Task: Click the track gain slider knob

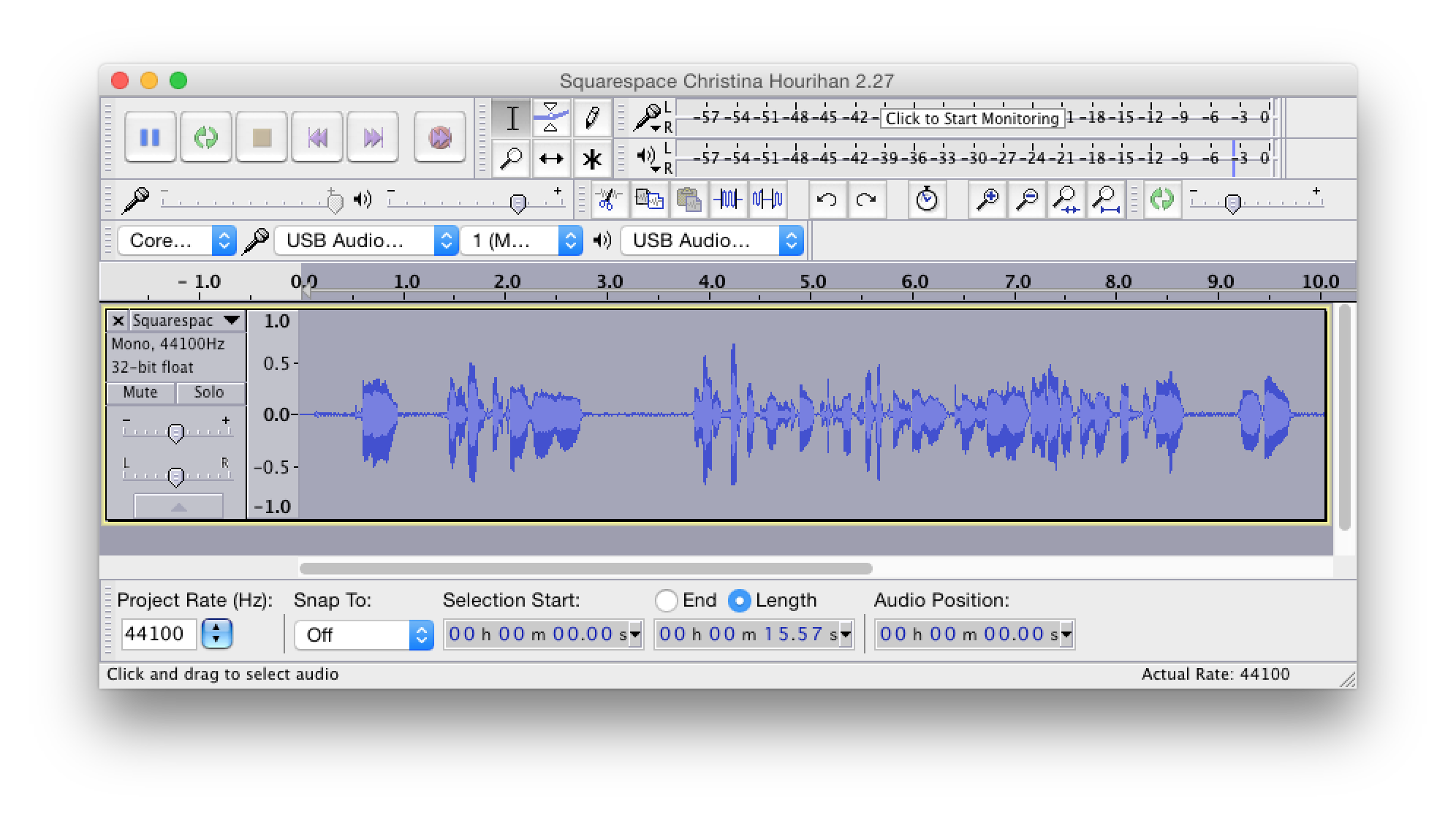Action: pos(175,433)
